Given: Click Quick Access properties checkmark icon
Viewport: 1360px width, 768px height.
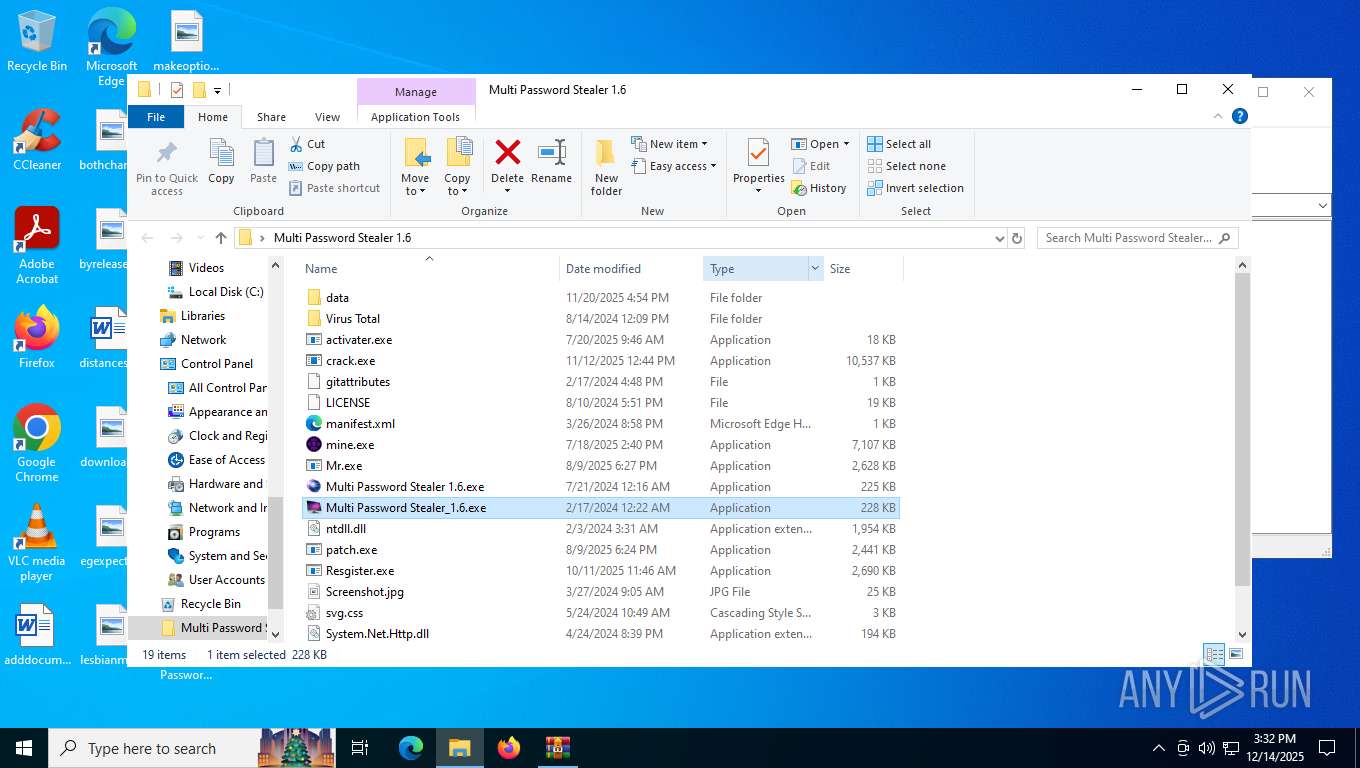Looking at the screenshot, I should (x=177, y=90).
